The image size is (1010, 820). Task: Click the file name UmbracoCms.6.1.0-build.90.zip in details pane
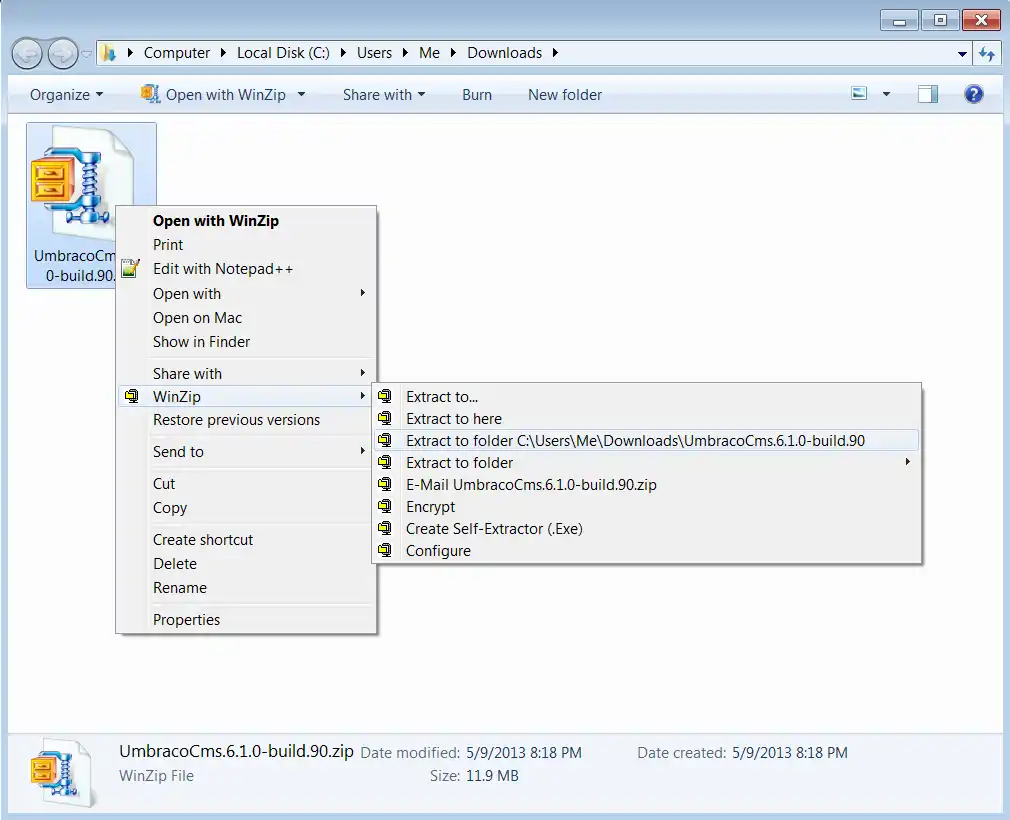(x=236, y=751)
